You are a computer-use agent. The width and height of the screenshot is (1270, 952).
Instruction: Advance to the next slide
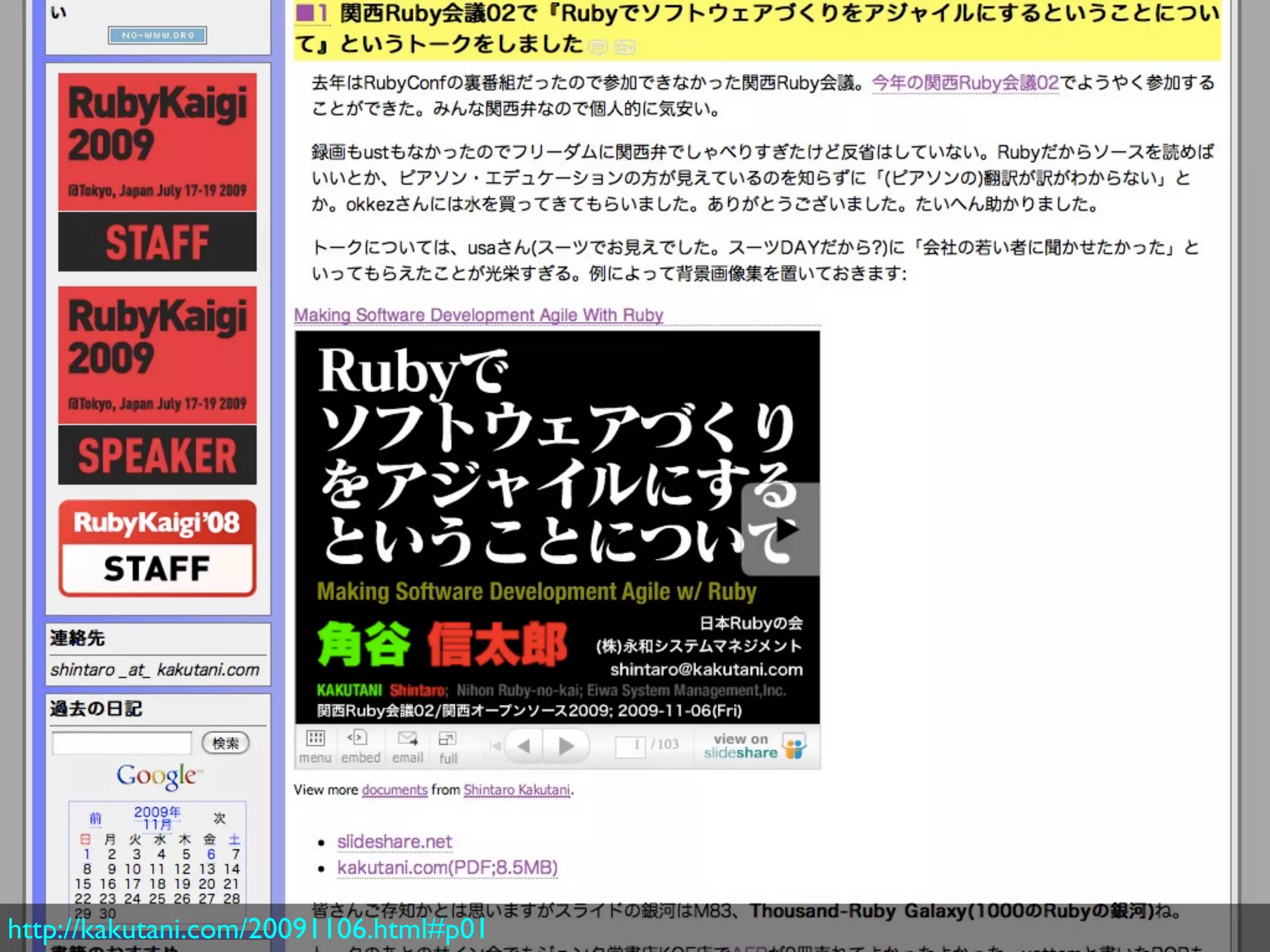[x=565, y=746]
